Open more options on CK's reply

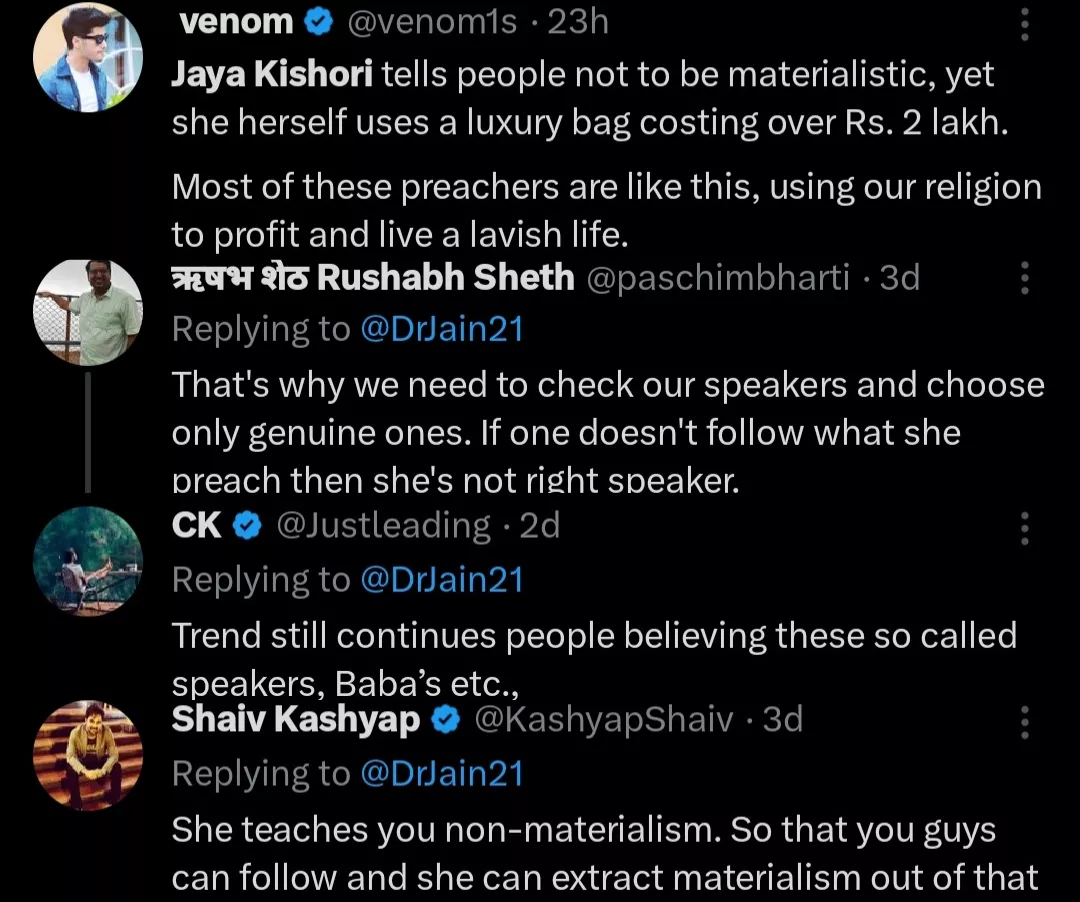click(1024, 527)
